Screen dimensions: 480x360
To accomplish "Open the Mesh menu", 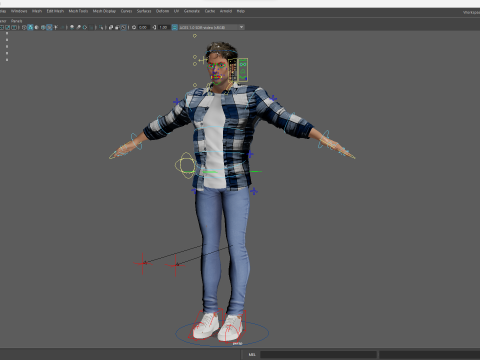I will [x=37, y=11].
